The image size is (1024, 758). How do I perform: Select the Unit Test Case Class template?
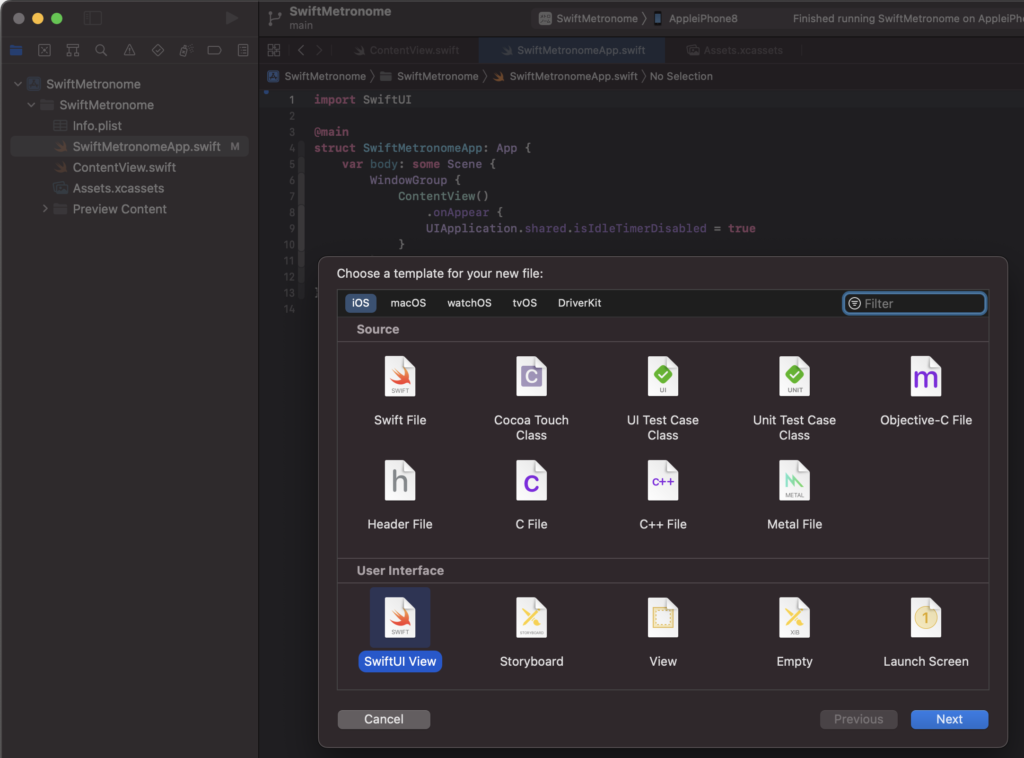coord(794,398)
